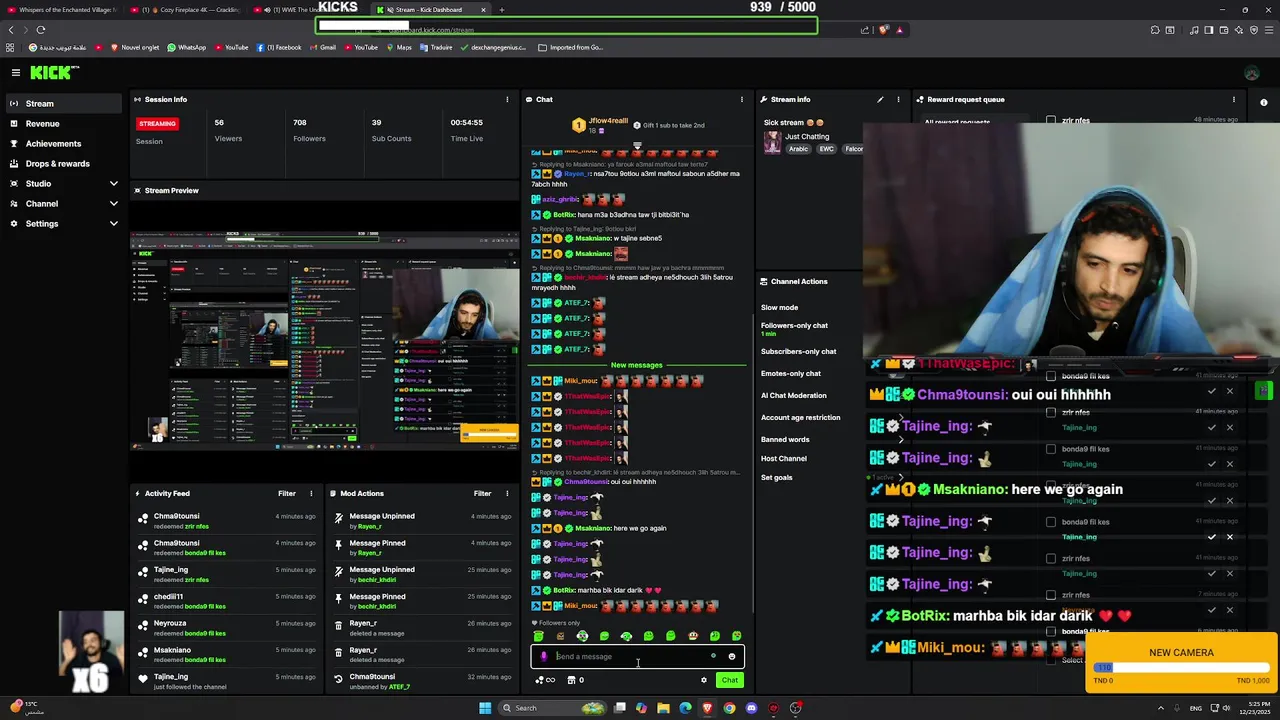Toggle Subscribers-only chat

(x=798, y=352)
